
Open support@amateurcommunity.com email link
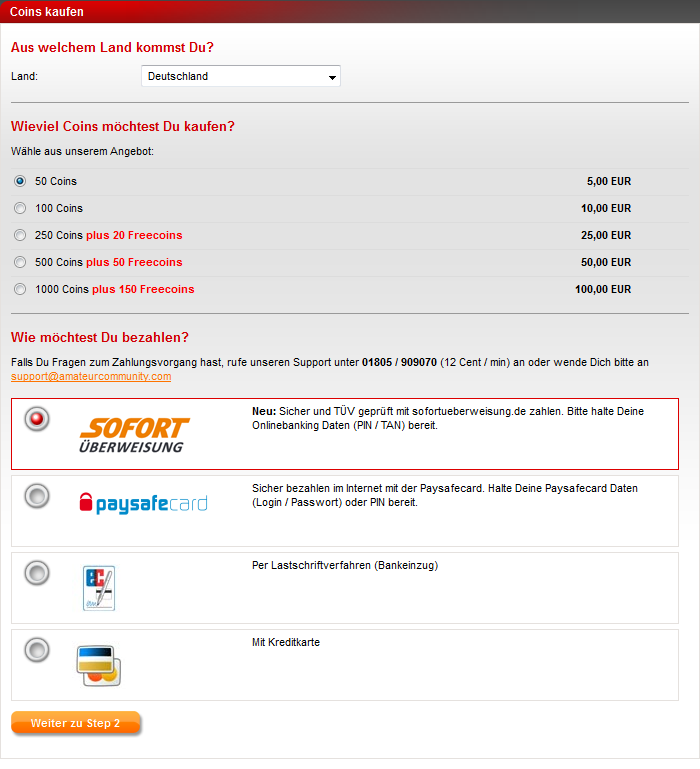pyautogui.click(x=91, y=377)
